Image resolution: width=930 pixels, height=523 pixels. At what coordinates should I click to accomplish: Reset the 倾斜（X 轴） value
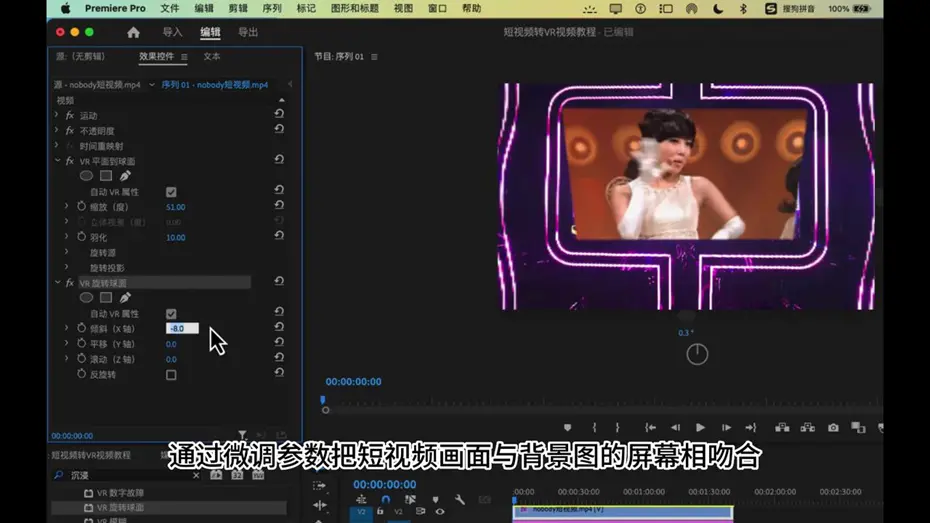click(x=279, y=326)
